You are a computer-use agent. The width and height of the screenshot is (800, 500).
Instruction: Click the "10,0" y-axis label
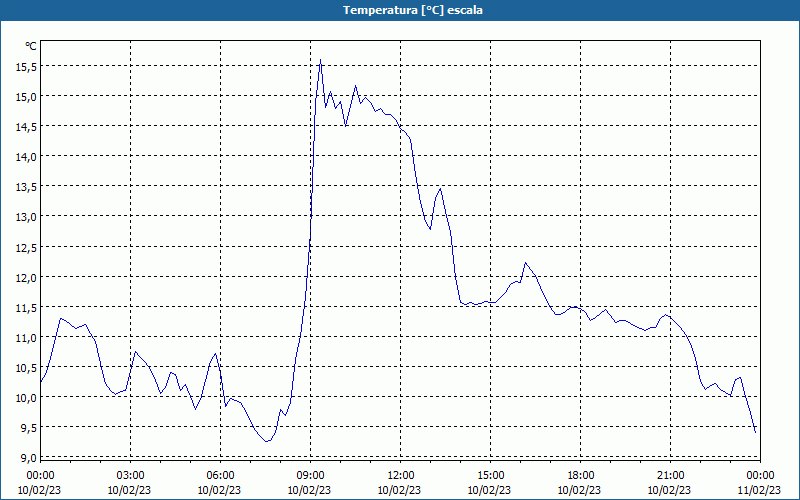[27, 397]
